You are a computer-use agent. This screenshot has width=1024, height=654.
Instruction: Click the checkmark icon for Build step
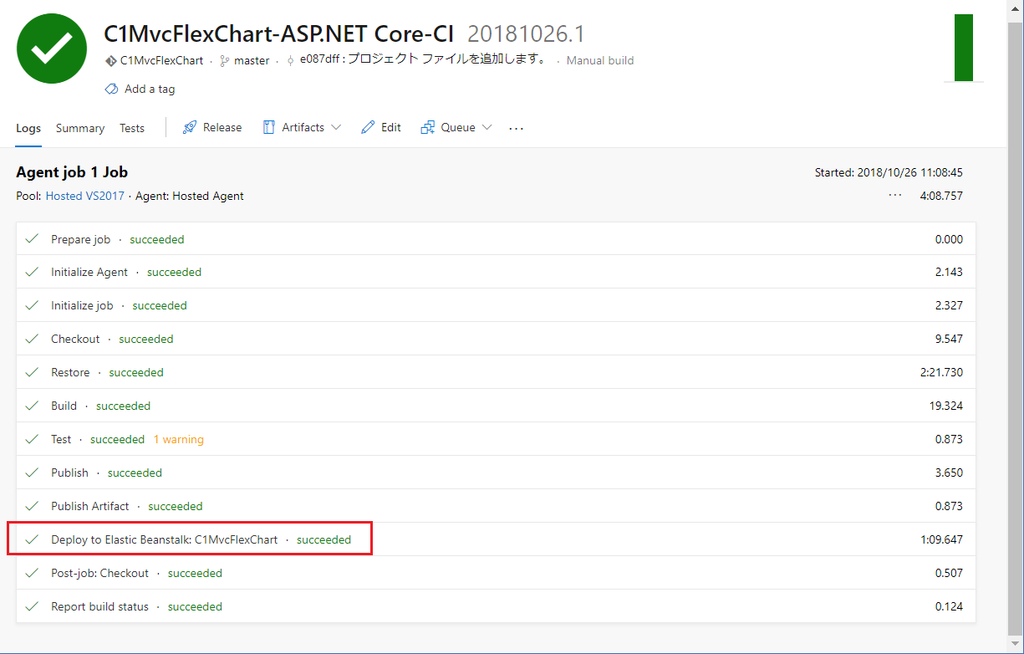31,406
